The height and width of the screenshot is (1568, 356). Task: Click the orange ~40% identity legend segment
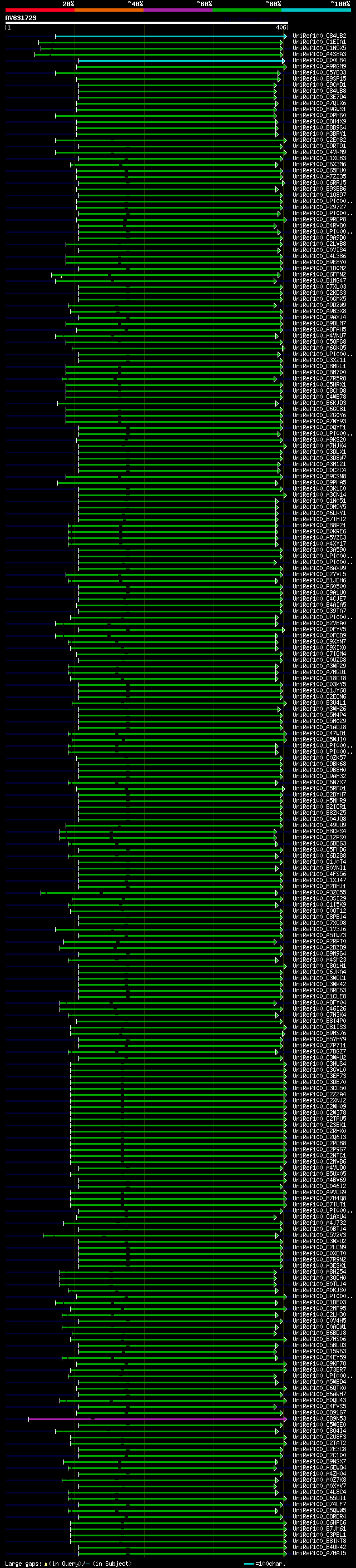pos(109,10)
